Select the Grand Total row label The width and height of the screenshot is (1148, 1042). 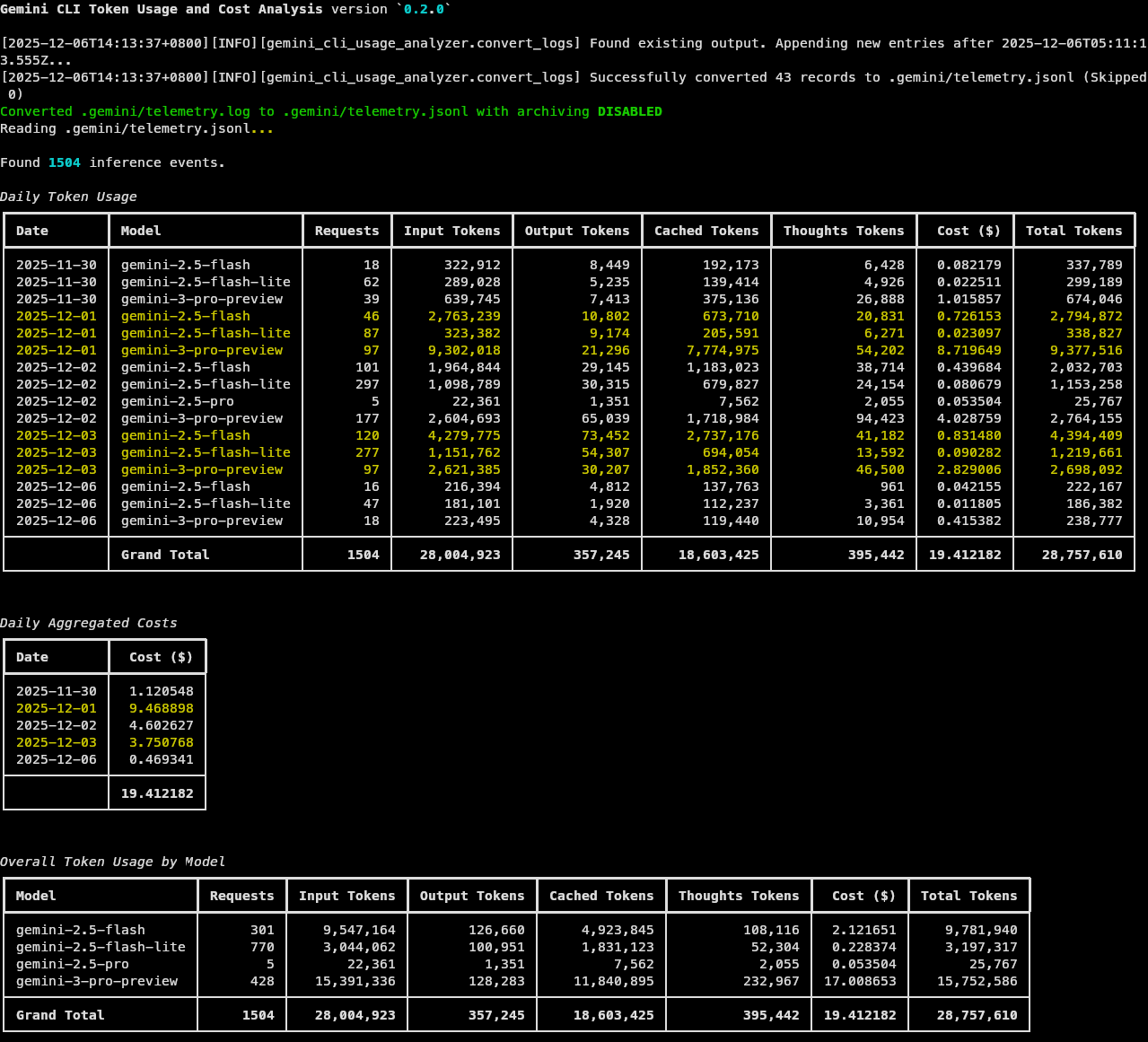click(163, 554)
